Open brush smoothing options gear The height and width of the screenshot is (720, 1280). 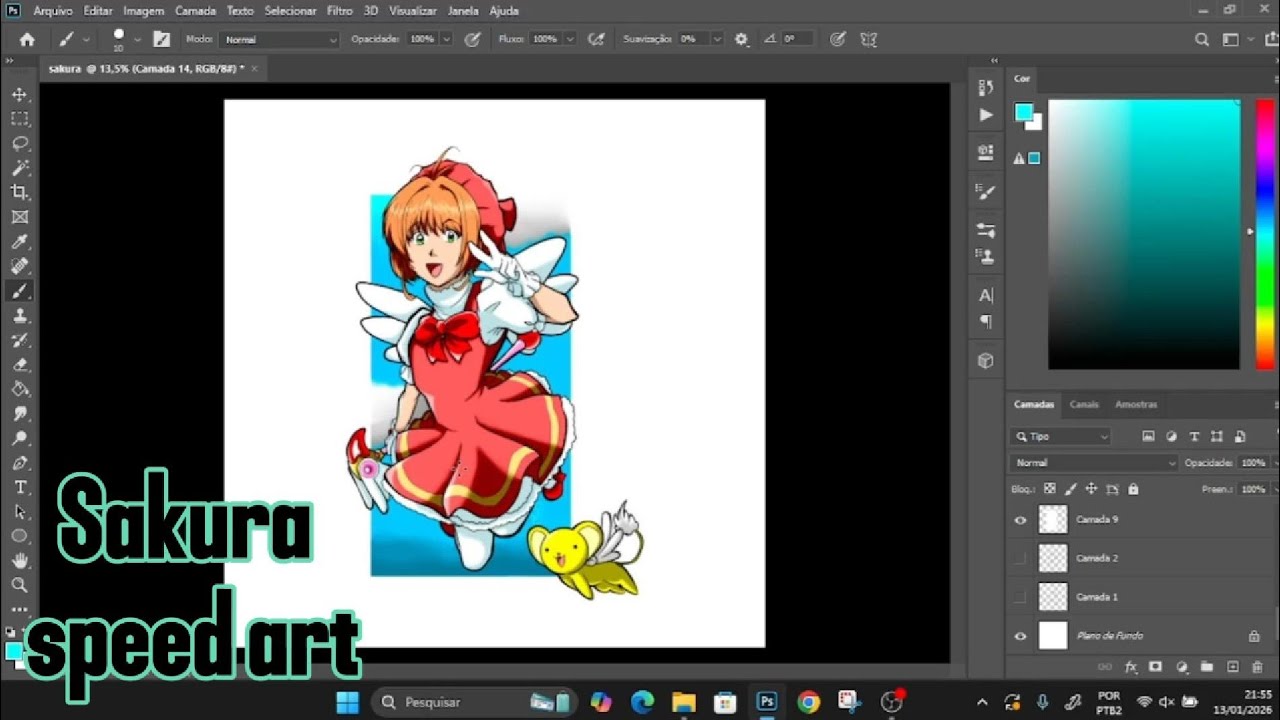[741, 39]
